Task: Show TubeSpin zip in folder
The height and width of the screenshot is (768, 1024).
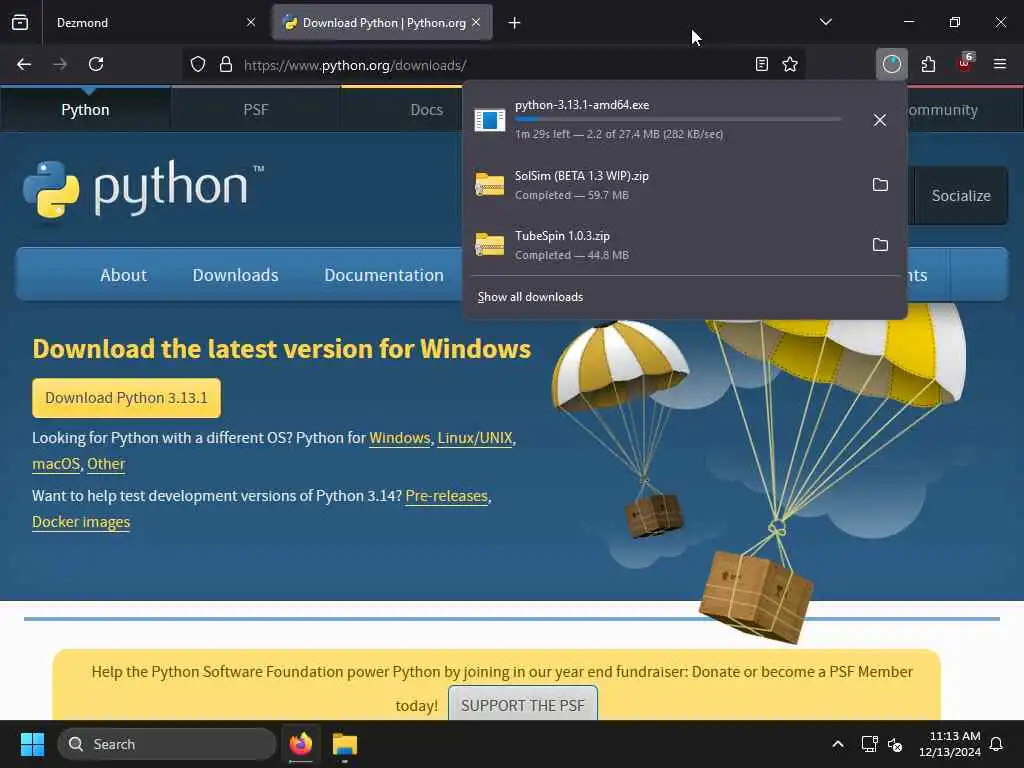Action: (880, 245)
